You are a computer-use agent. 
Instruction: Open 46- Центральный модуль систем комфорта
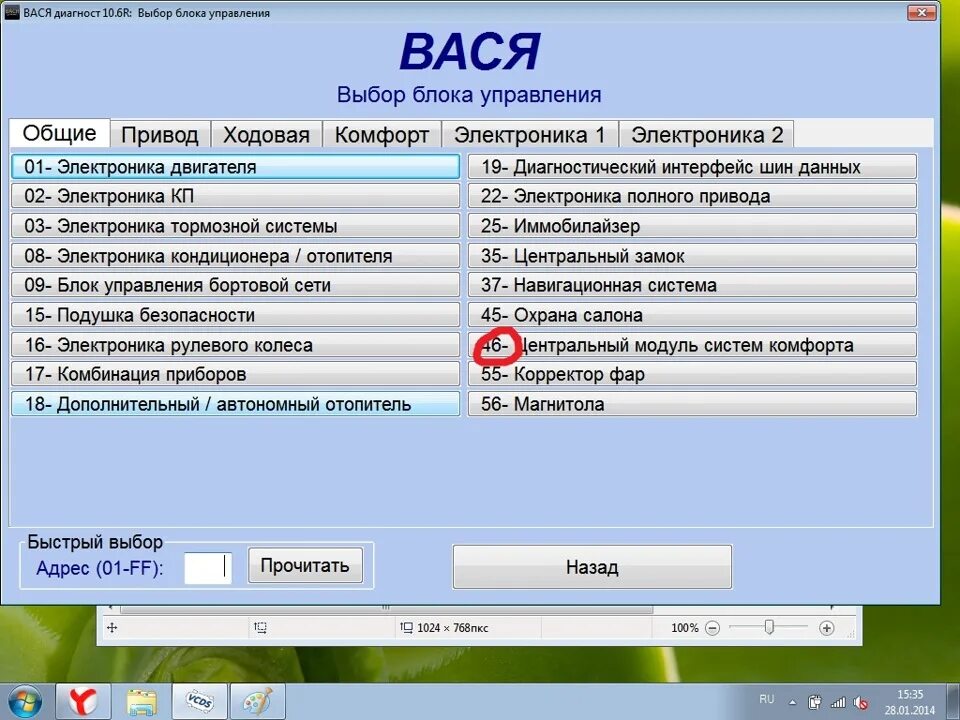point(692,345)
